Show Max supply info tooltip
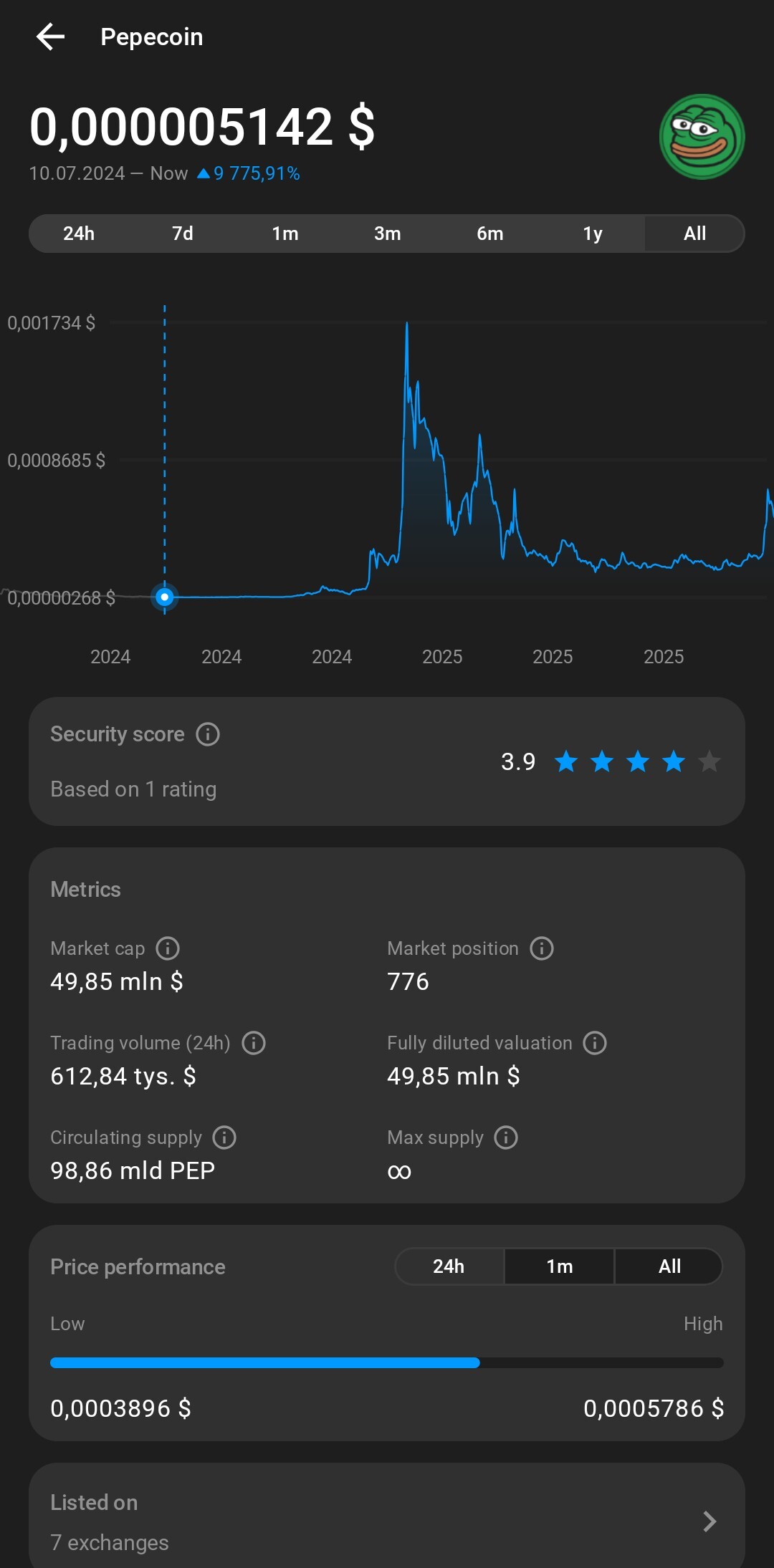774x1568 pixels. (x=506, y=1137)
